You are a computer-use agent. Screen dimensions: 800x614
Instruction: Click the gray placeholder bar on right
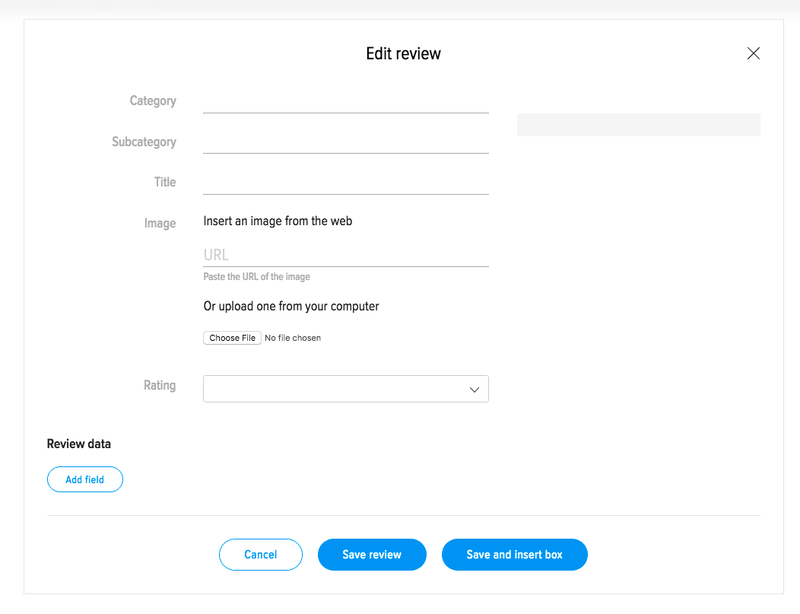click(x=638, y=125)
